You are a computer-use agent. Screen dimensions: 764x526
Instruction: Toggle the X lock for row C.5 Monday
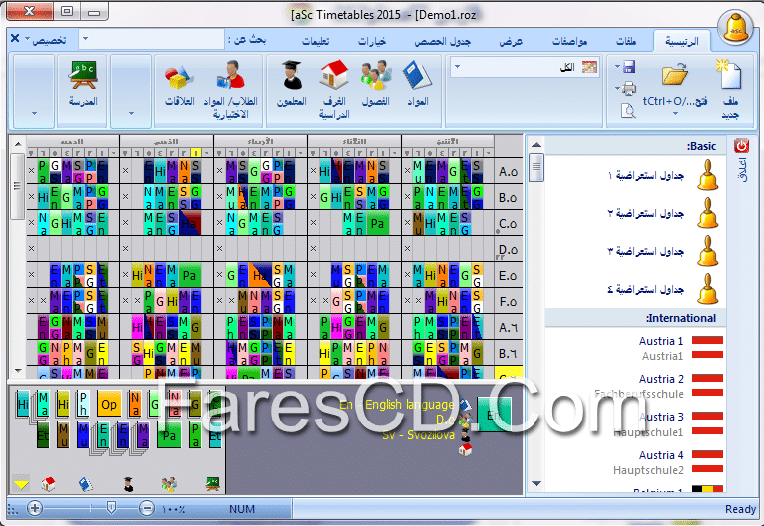(407, 223)
